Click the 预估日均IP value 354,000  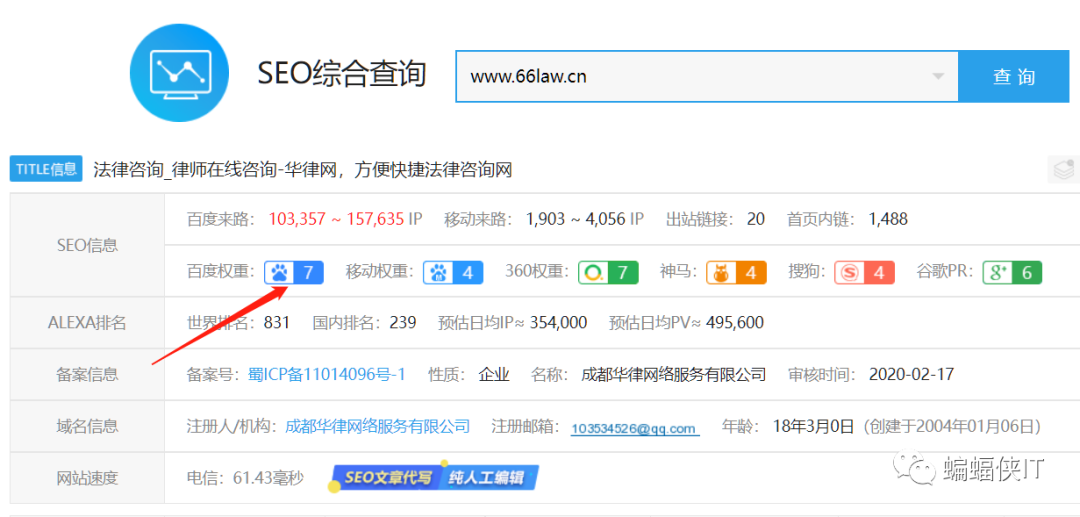(x=558, y=322)
